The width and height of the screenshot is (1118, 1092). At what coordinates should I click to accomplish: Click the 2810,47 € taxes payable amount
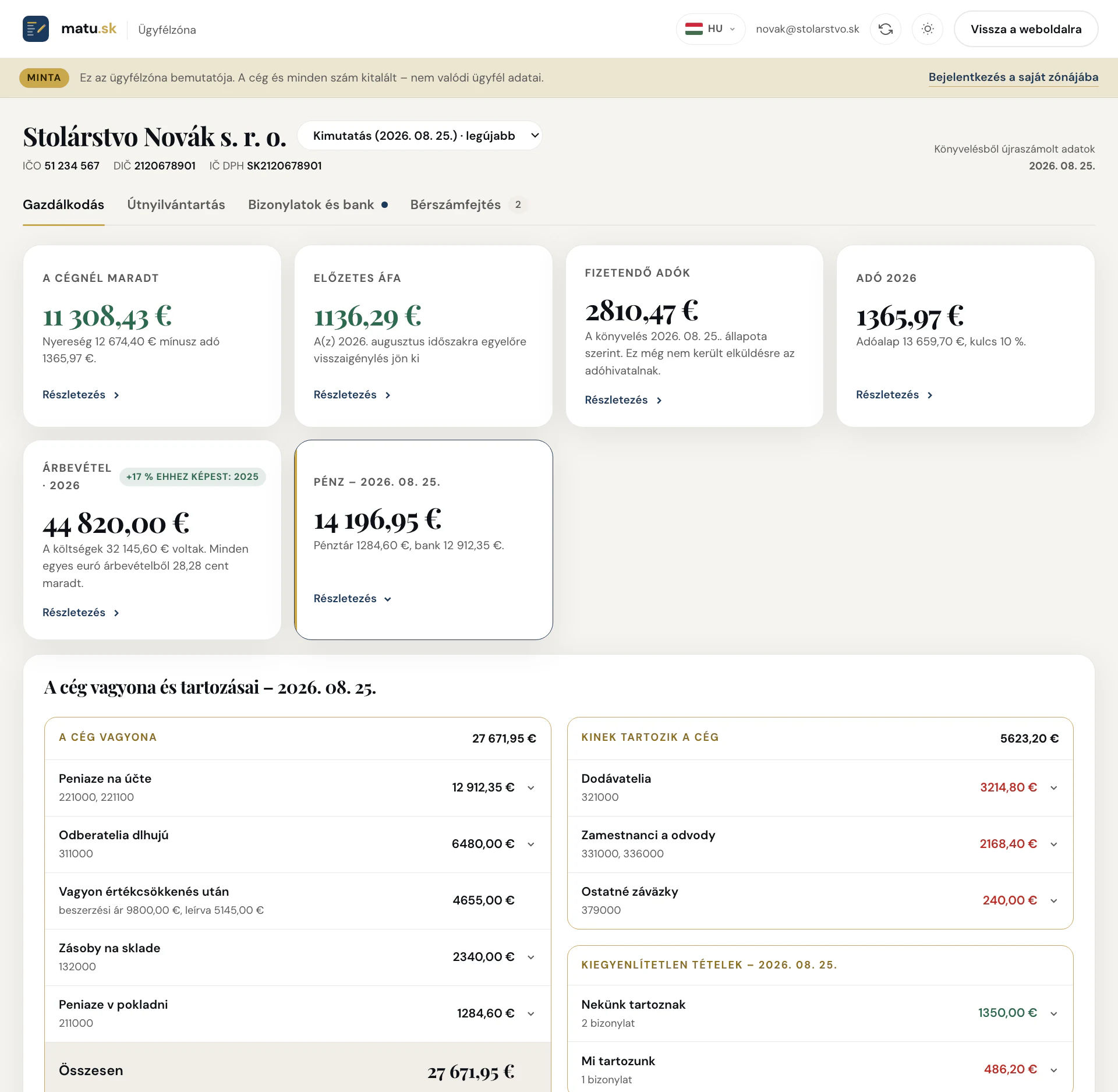pos(642,311)
